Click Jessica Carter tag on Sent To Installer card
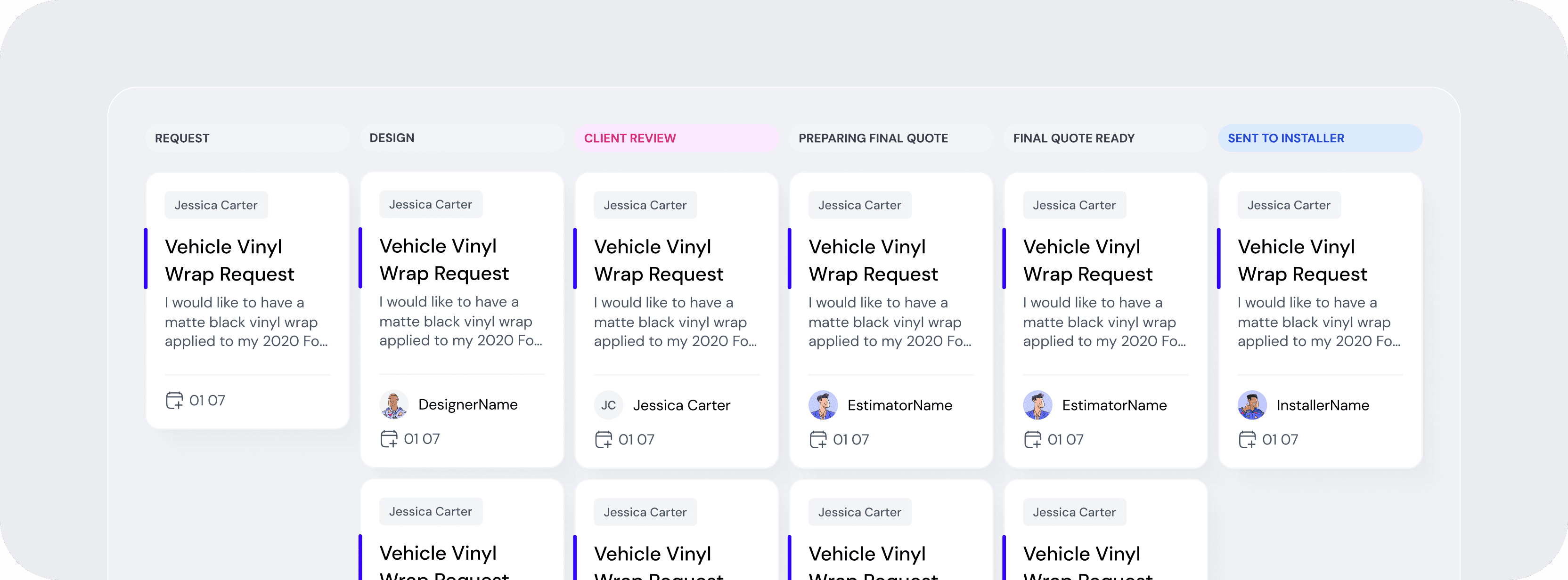1568x580 pixels. tap(1288, 205)
